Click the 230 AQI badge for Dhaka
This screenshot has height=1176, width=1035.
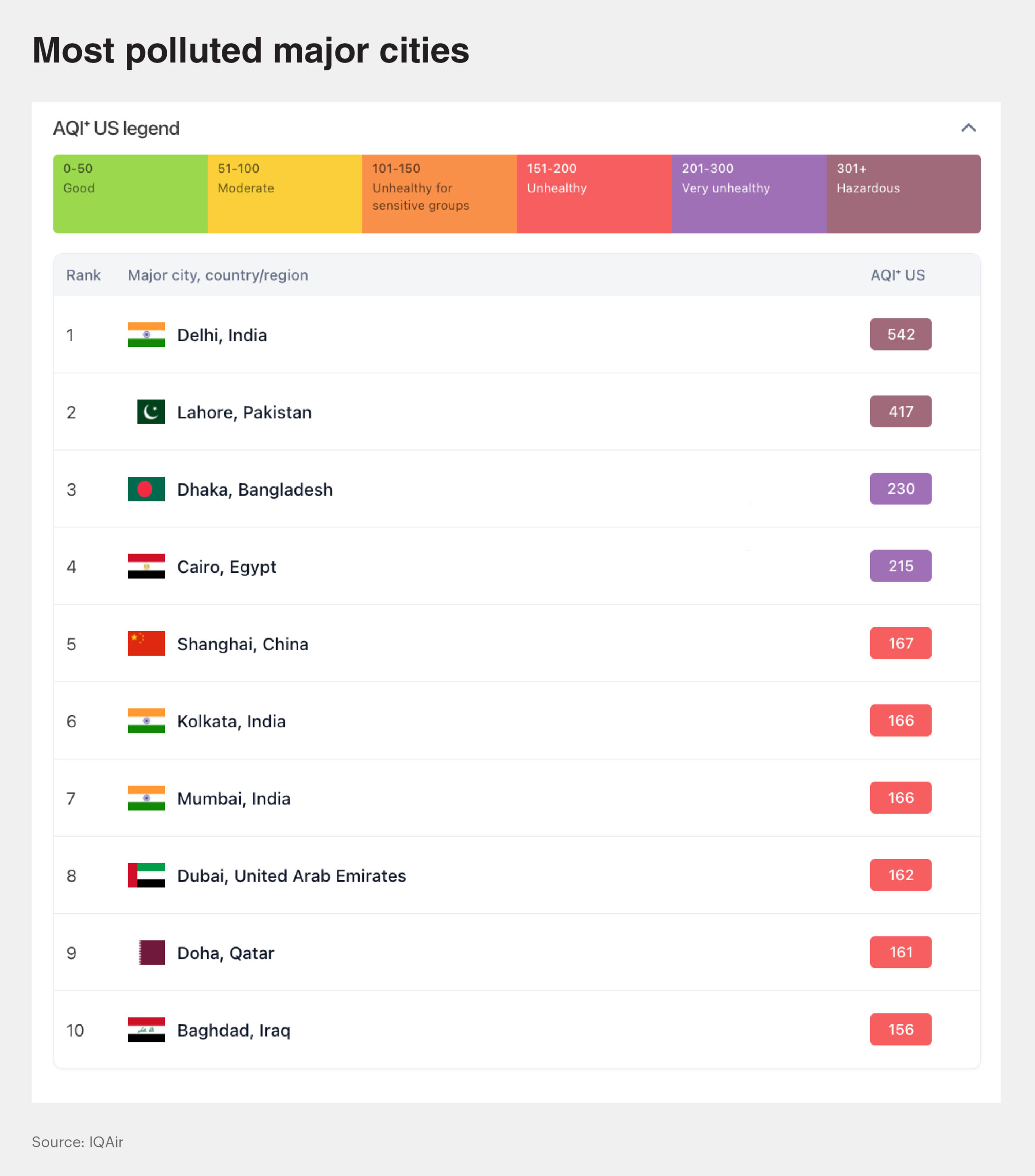point(900,488)
